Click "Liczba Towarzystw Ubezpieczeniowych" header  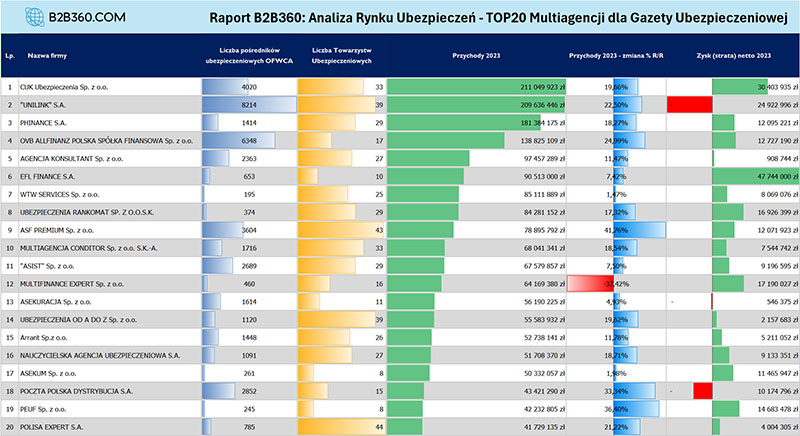point(338,56)
